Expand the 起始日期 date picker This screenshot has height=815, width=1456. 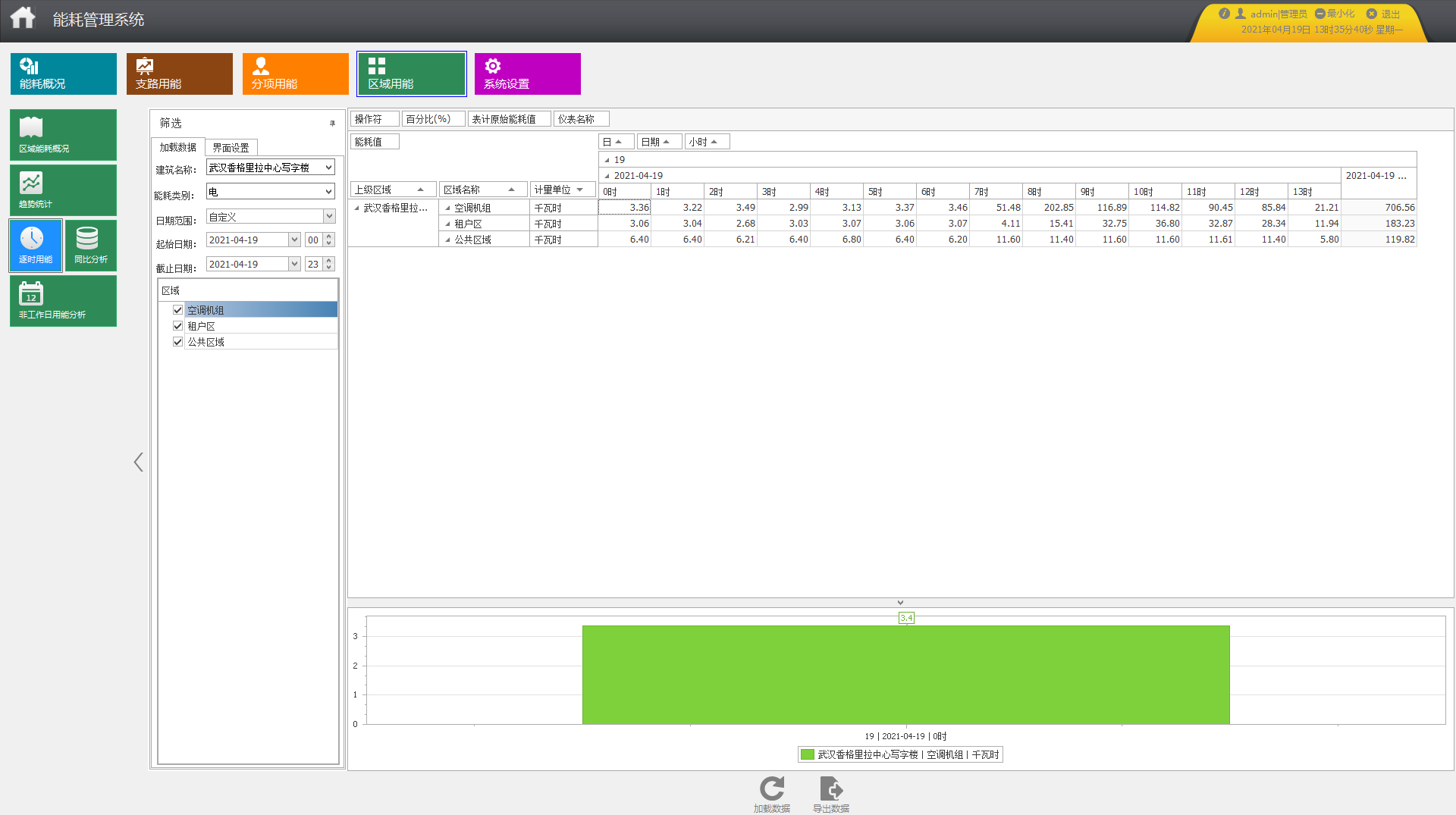[x=294, y=240]
